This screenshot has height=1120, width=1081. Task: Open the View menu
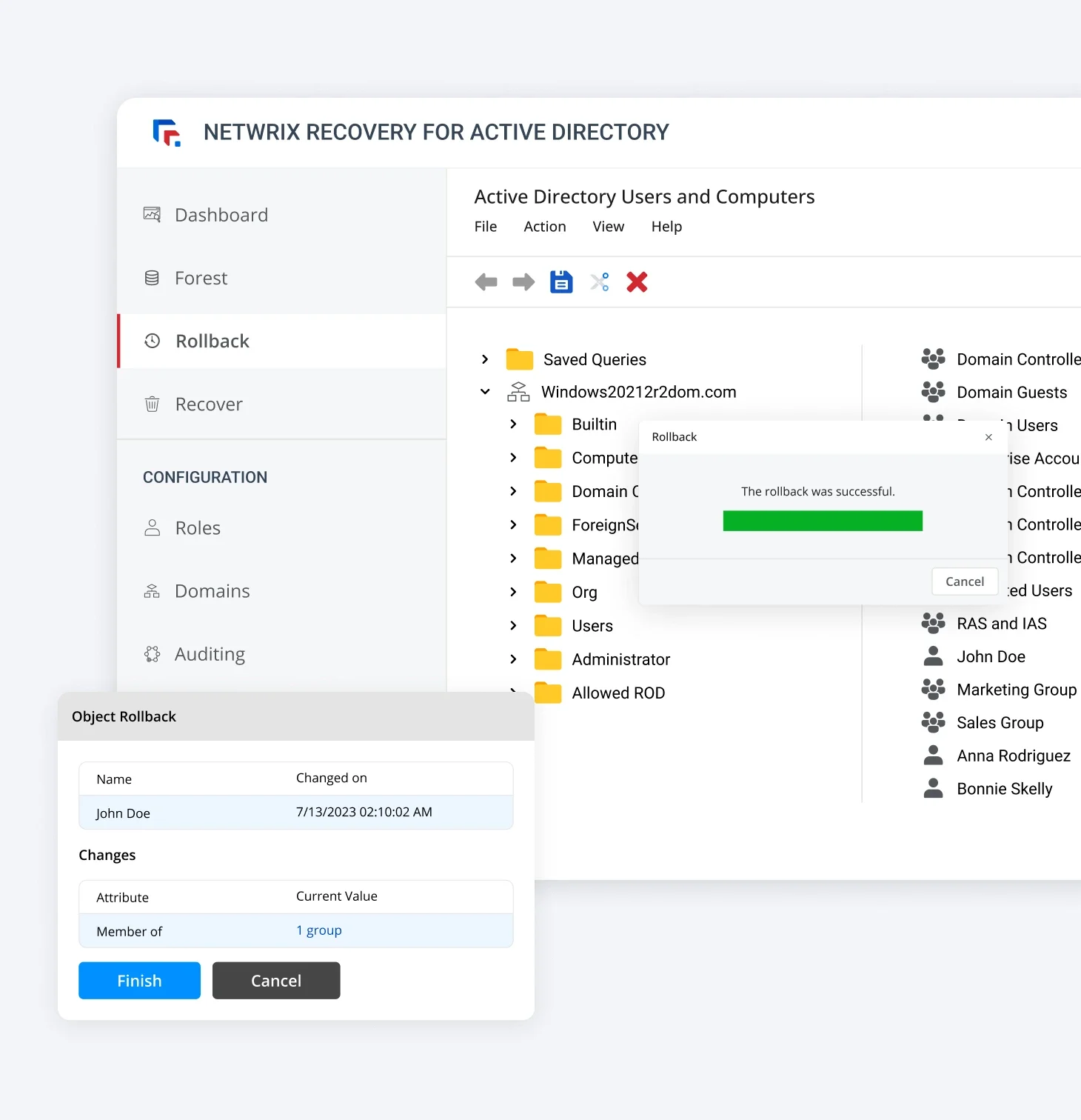609,227
